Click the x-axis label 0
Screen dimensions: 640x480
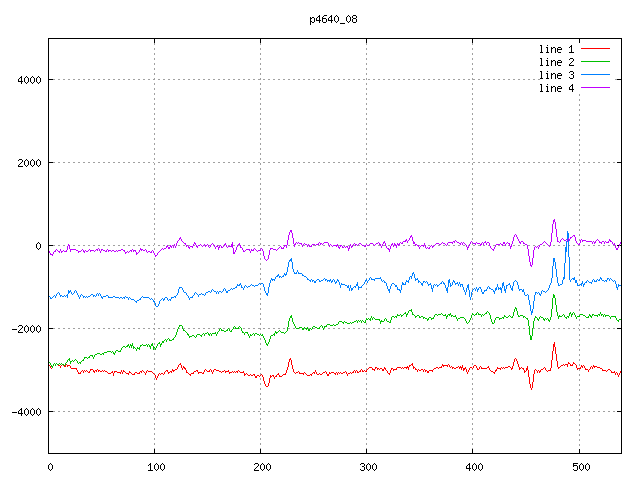50,467
